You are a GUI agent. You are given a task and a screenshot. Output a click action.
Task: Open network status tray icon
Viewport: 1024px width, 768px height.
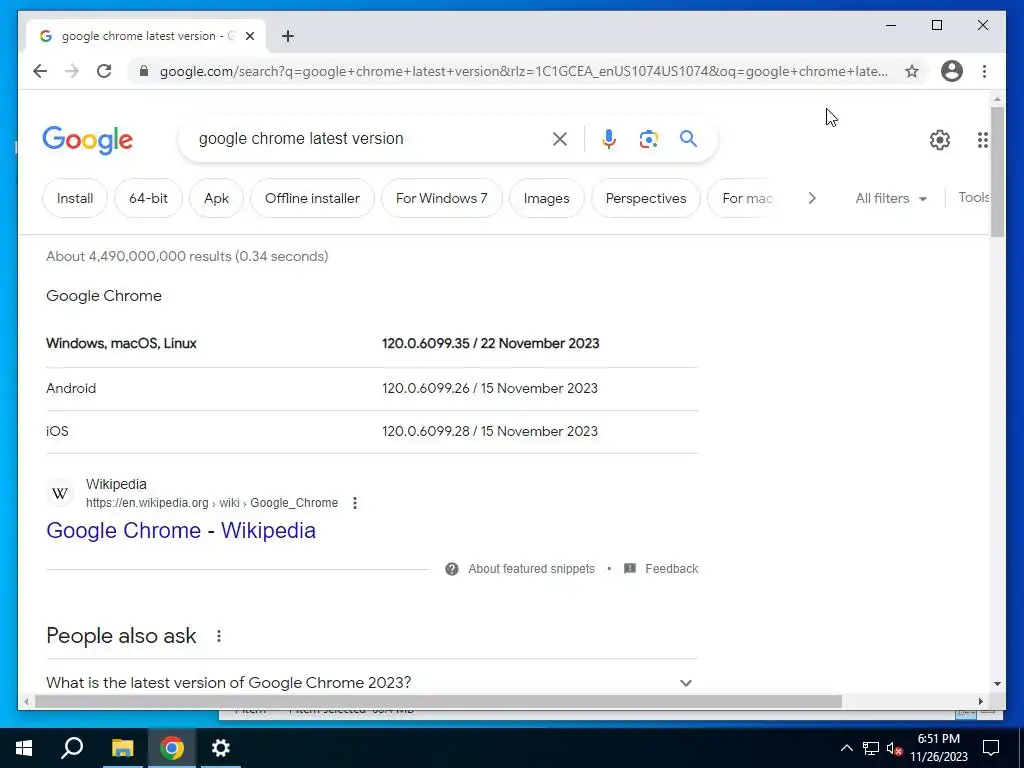coord(871,748)
